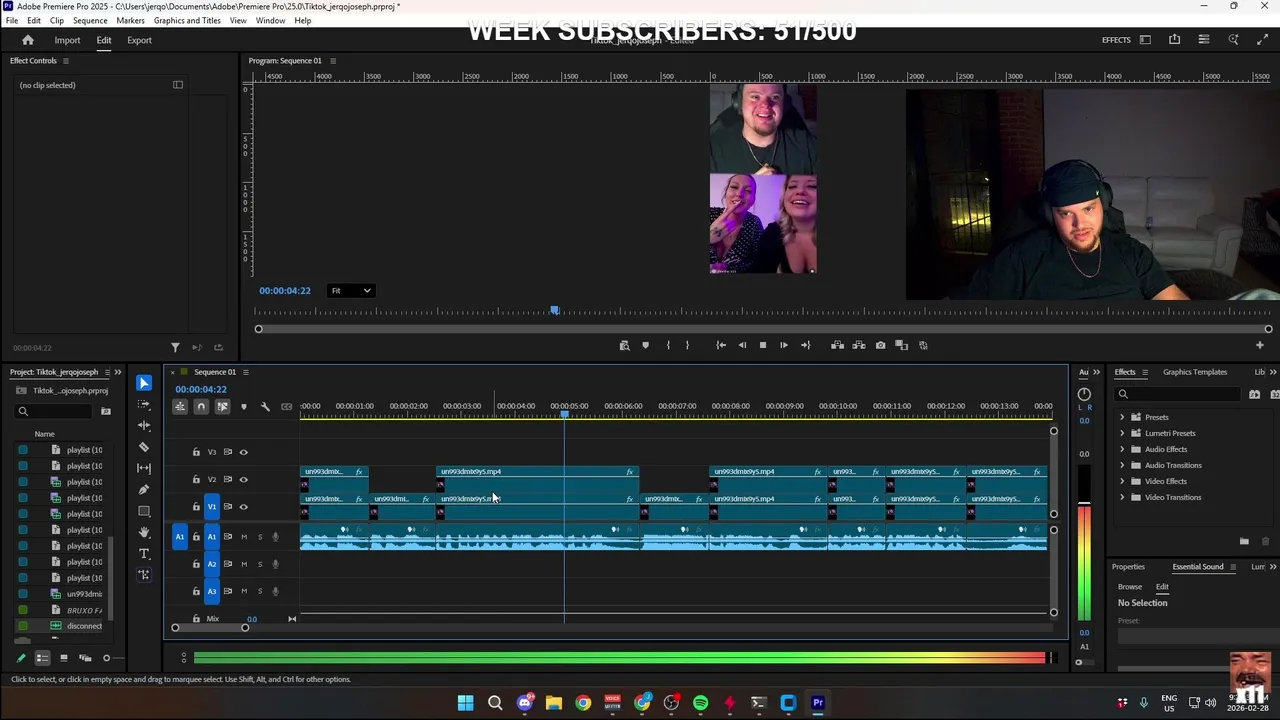Screen dimensions: 1280x720
Task: Click the comparison view icon
Action: 902,345
